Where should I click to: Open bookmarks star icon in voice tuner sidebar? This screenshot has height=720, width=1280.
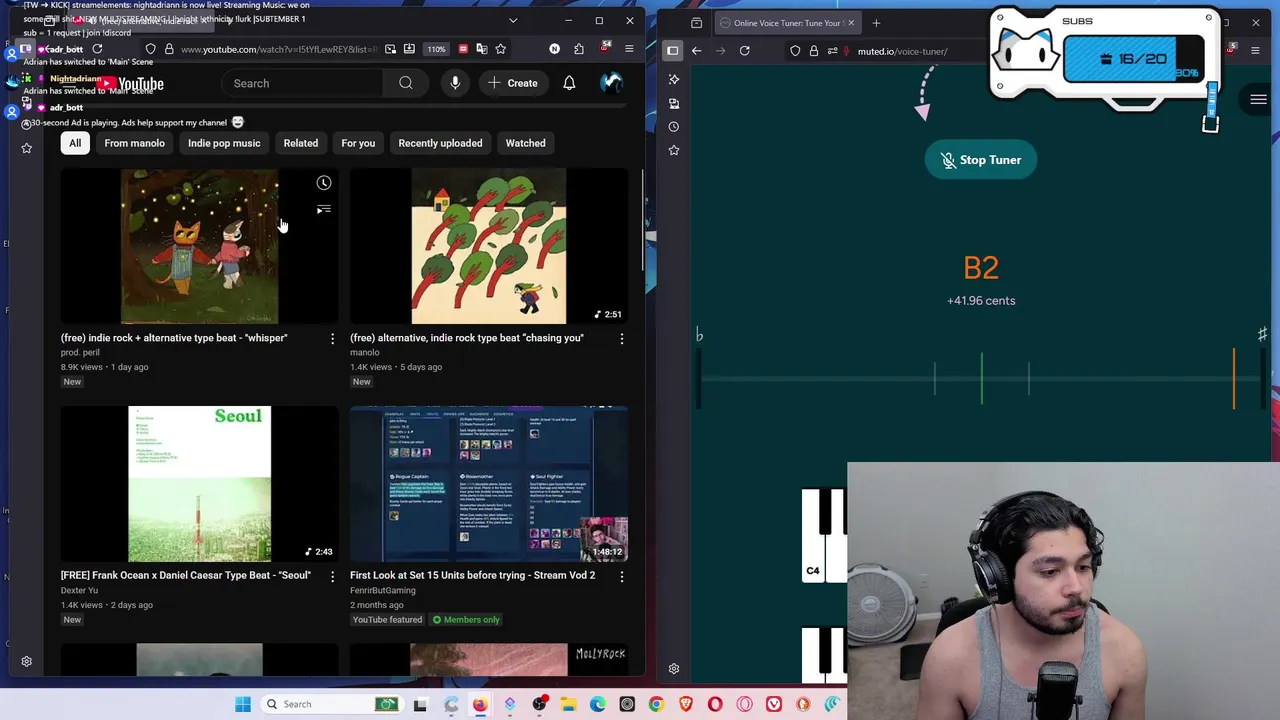674,150
